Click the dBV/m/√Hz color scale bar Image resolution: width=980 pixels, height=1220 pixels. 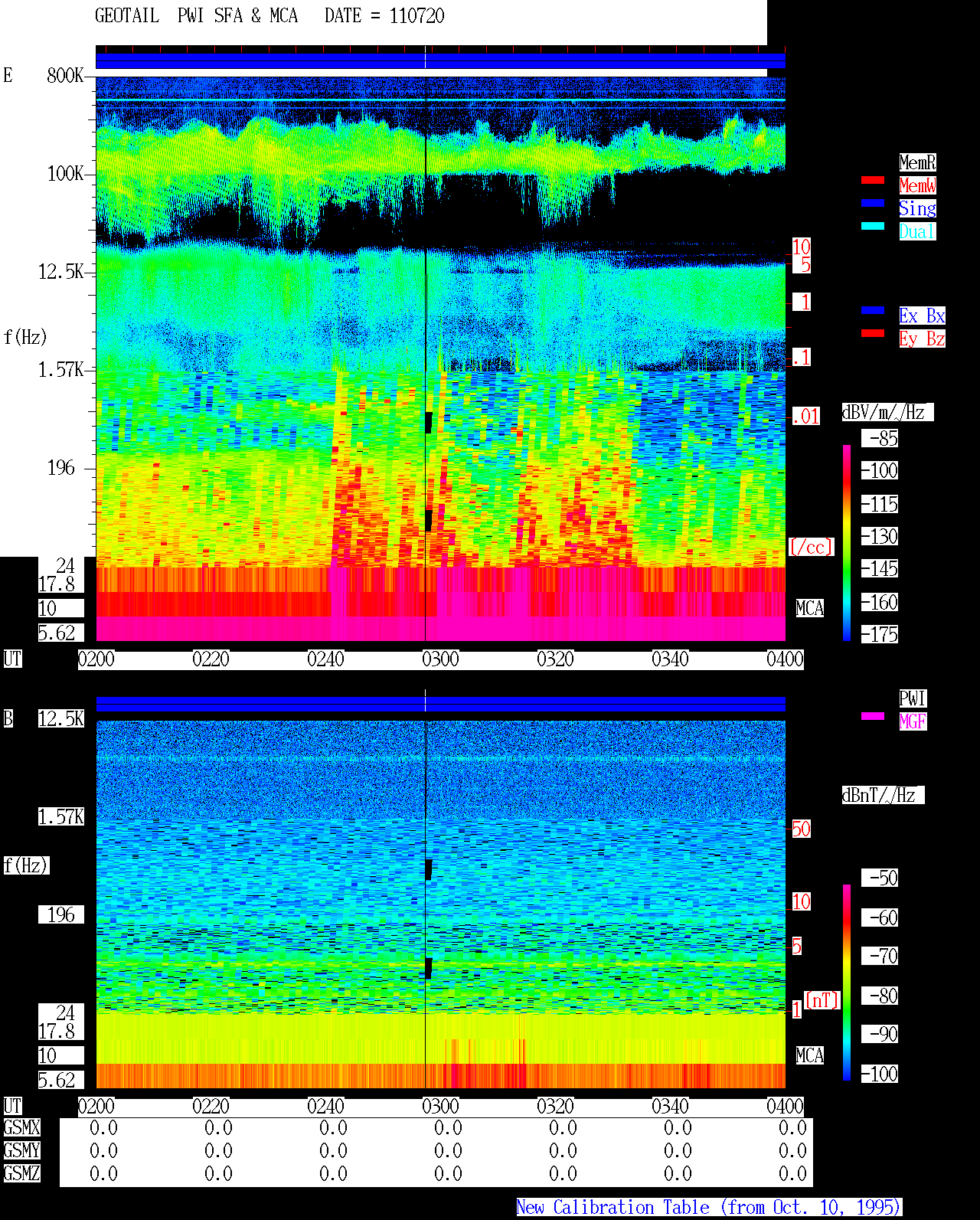847,543
